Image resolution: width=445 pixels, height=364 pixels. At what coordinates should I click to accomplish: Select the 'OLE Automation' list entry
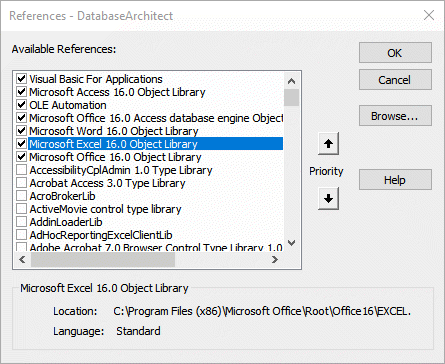coord(68,105)
